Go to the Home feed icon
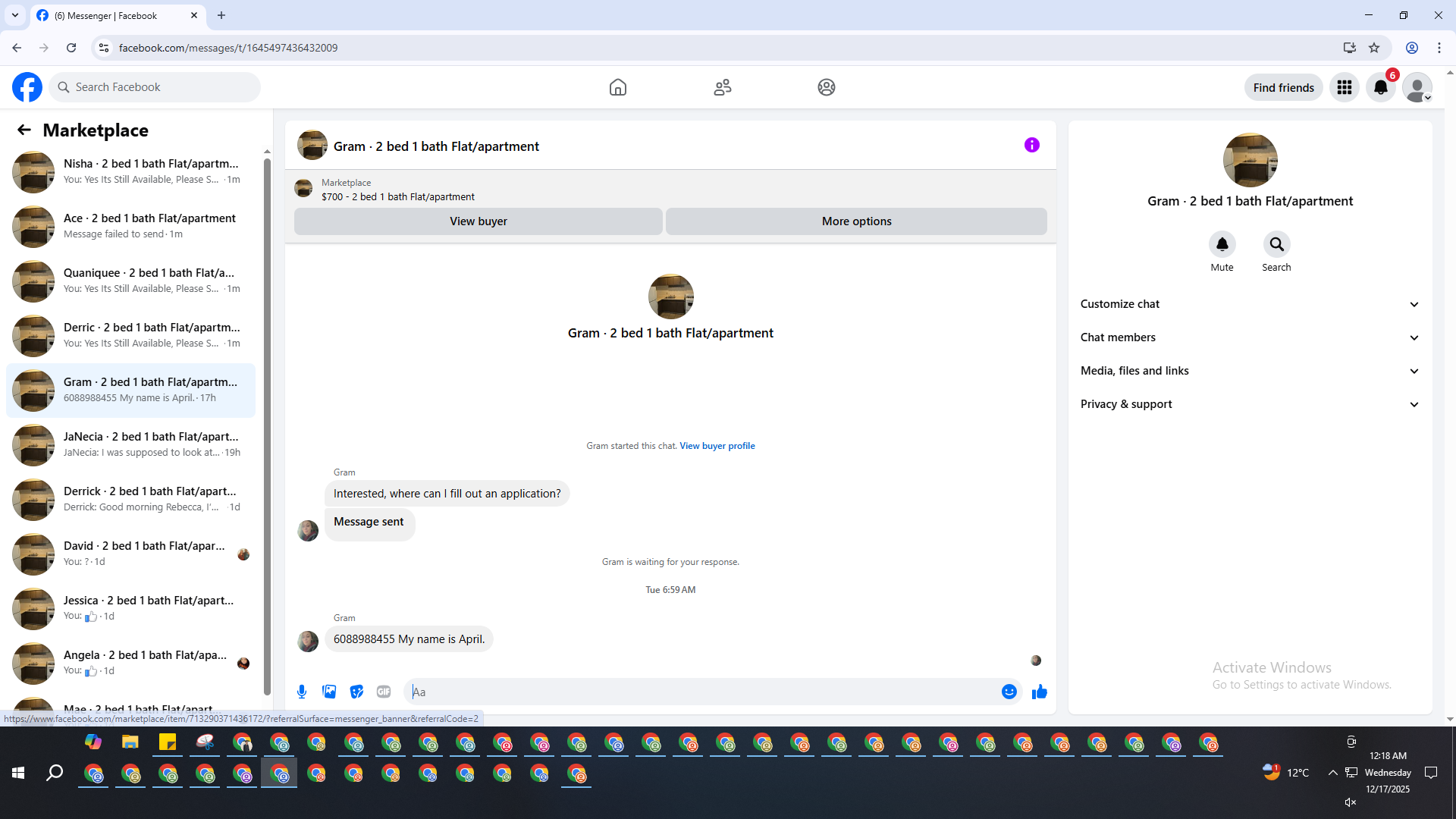The width and height of the screenshot is (1456, 819). (x=618, y=87)
